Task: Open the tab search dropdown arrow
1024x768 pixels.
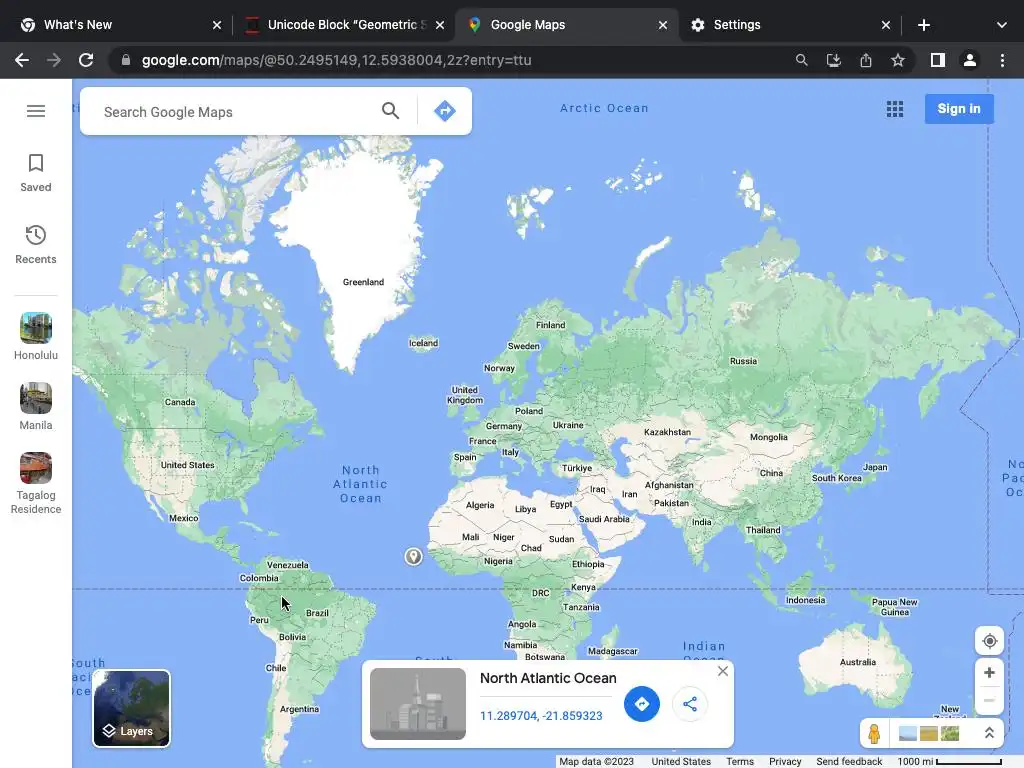Action: (x=1002, y=25)
